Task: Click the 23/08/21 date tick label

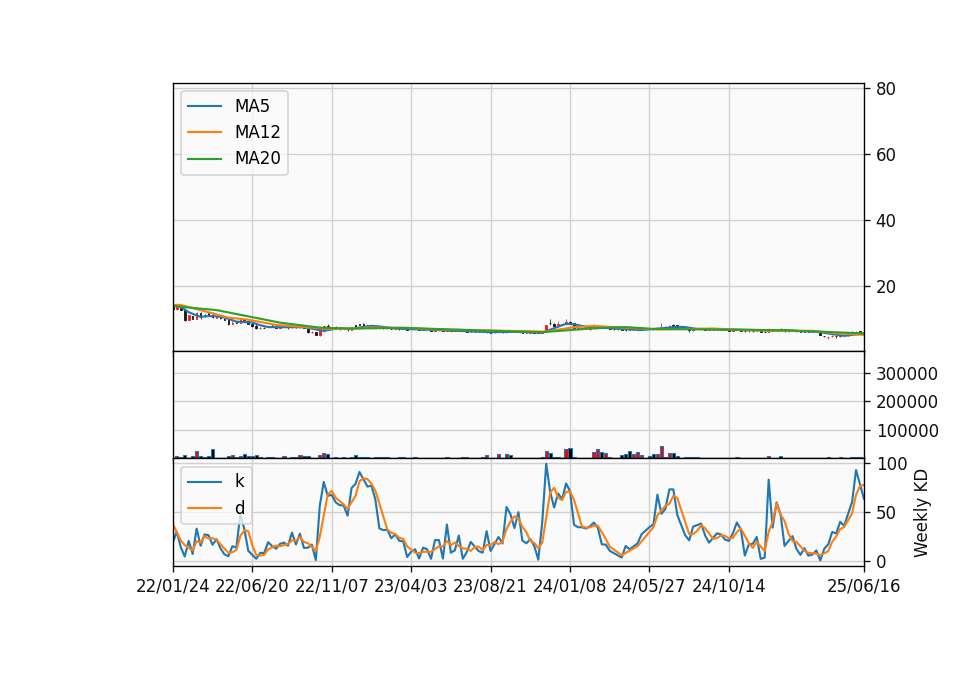Action: [x=490, y=586]
